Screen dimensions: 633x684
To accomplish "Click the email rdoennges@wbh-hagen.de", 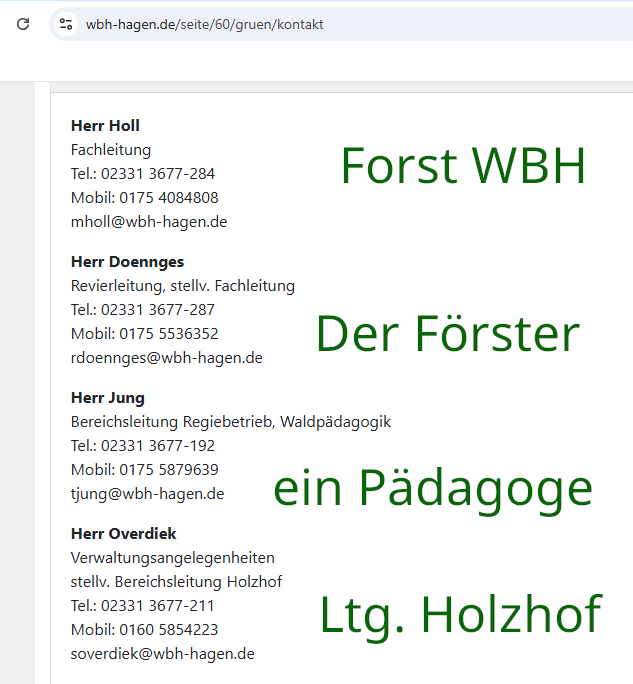I will coord(166,358).
